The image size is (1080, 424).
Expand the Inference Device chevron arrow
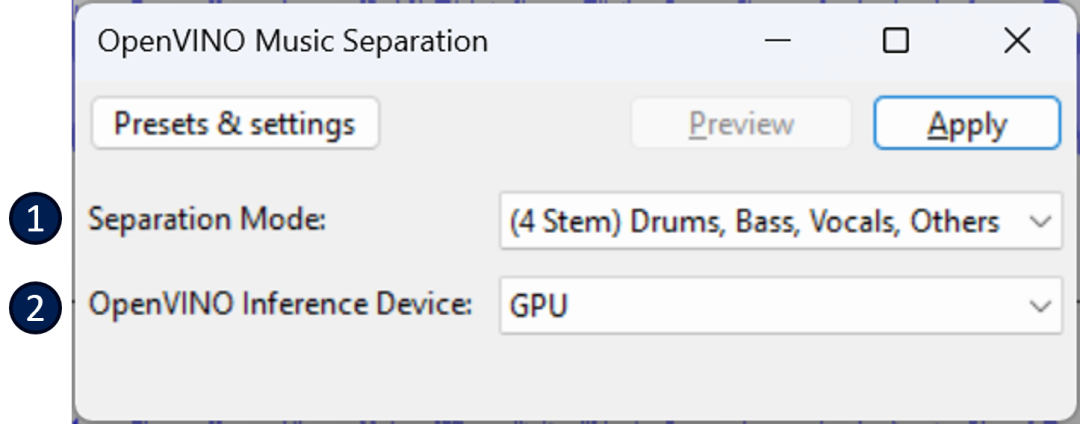[1040, 306]
